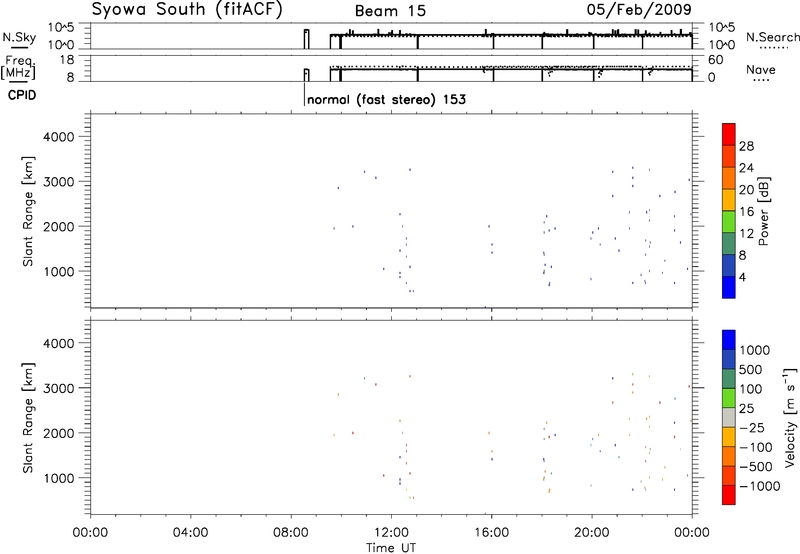Click the '-500' label on velocity color bar
800x554 pixels.
(756, 467)
